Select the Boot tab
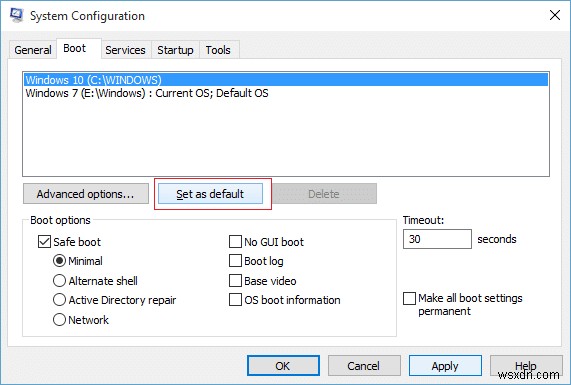The width and height of the screenshot is (571, 385). pyautogui.click(x=79, y=48)
